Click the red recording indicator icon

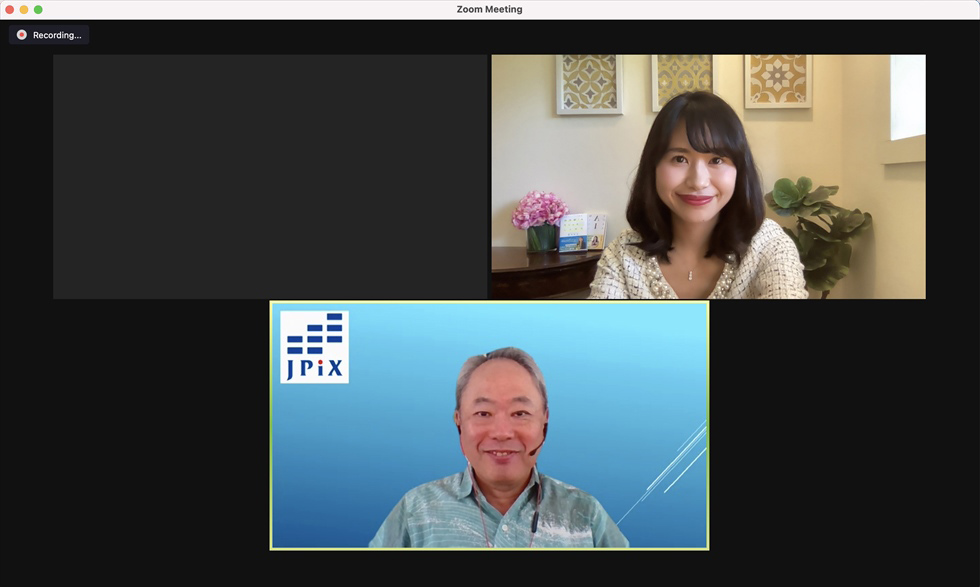click(x=22, y=35)
